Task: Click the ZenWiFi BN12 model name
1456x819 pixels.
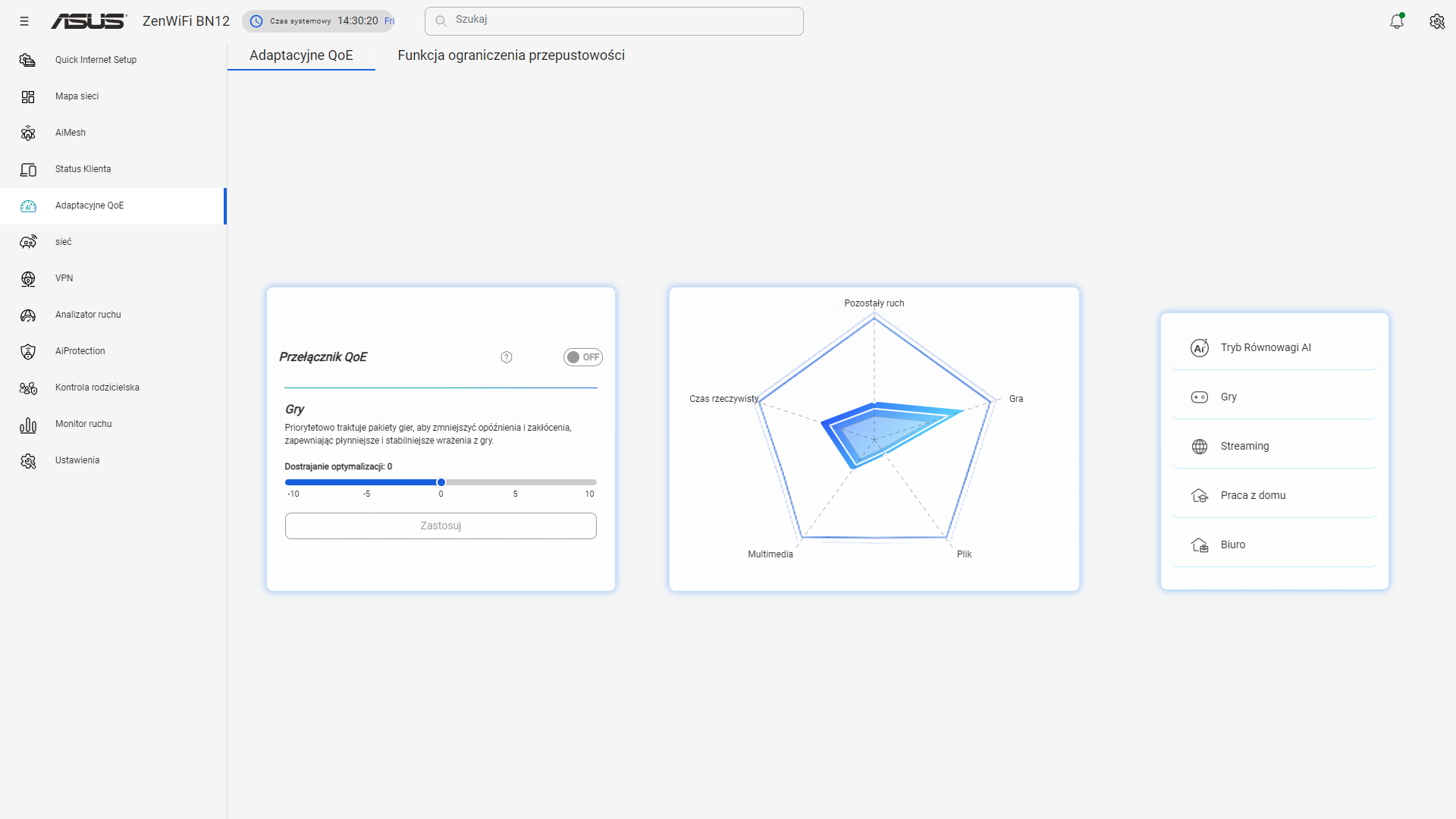Action: [186, 21]
